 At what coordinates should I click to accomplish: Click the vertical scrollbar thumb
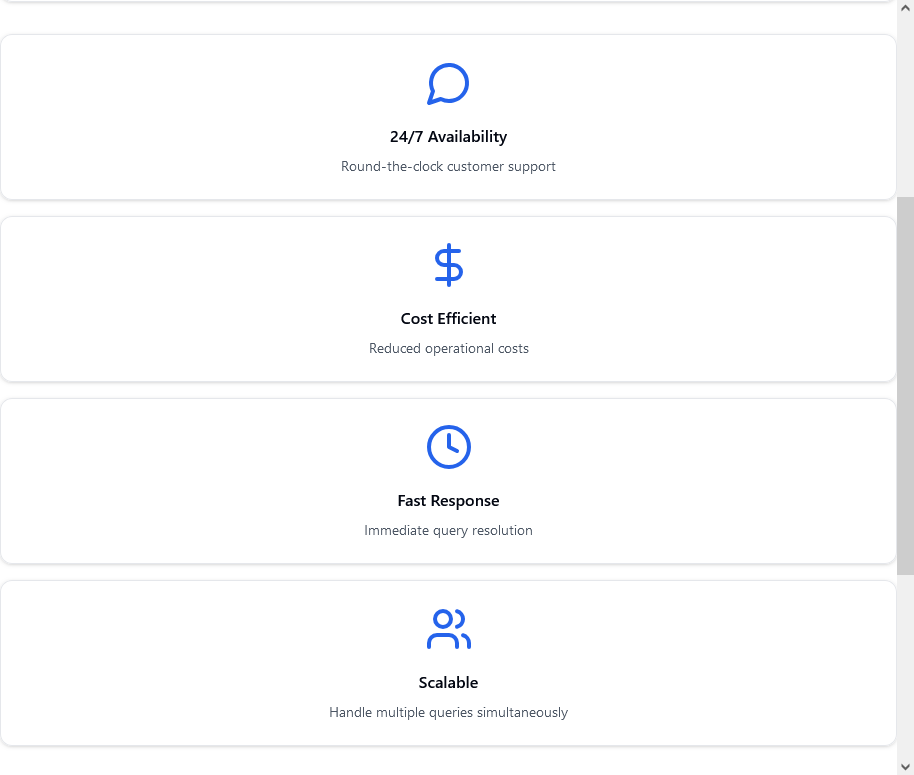(x=905, y=386)
